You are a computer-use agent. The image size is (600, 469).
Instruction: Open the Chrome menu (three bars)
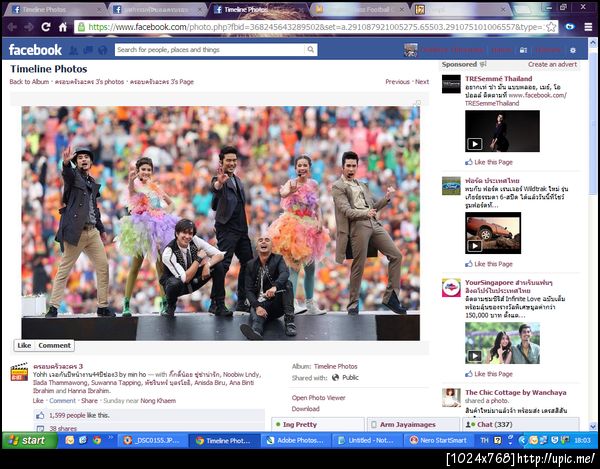[x=588, y=27]
